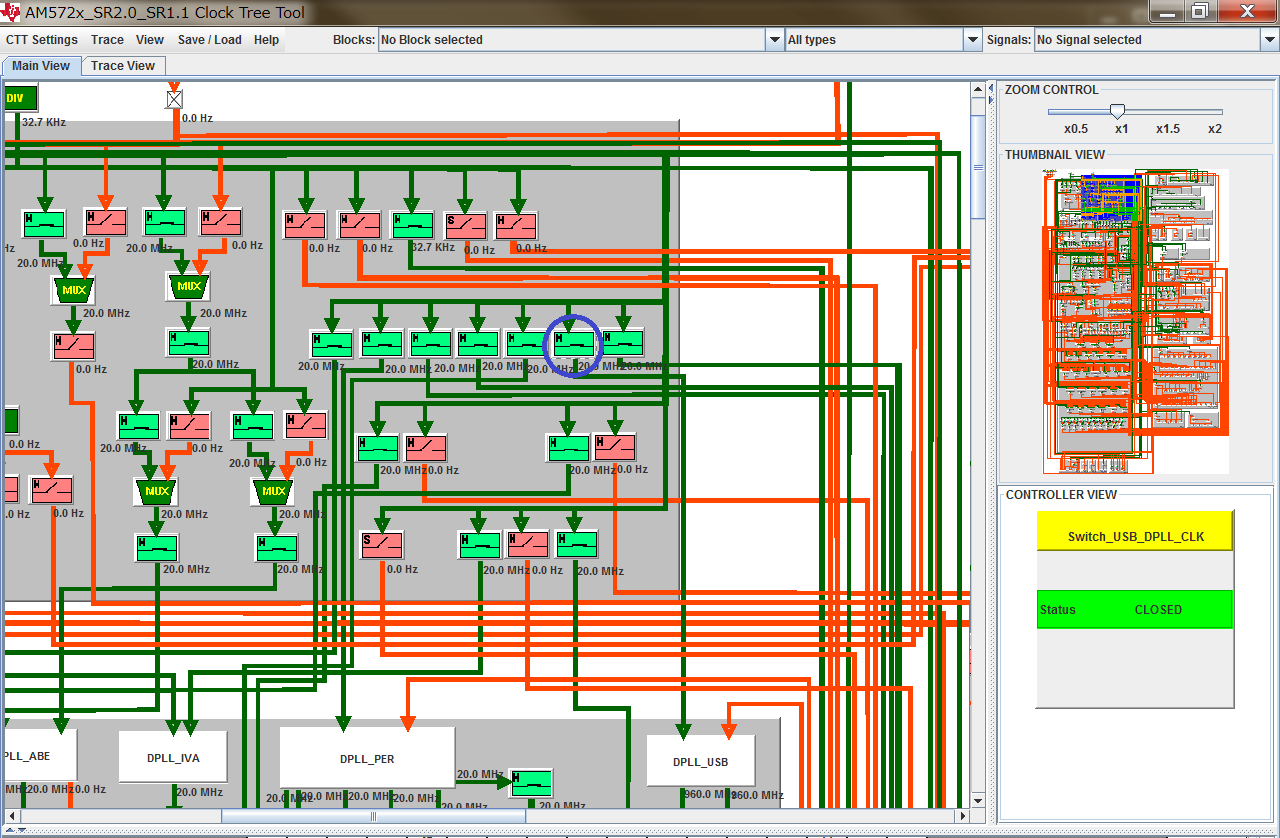Open the Save / Load menu
This screenshot has height=838, width=1280.
(209, 40)
